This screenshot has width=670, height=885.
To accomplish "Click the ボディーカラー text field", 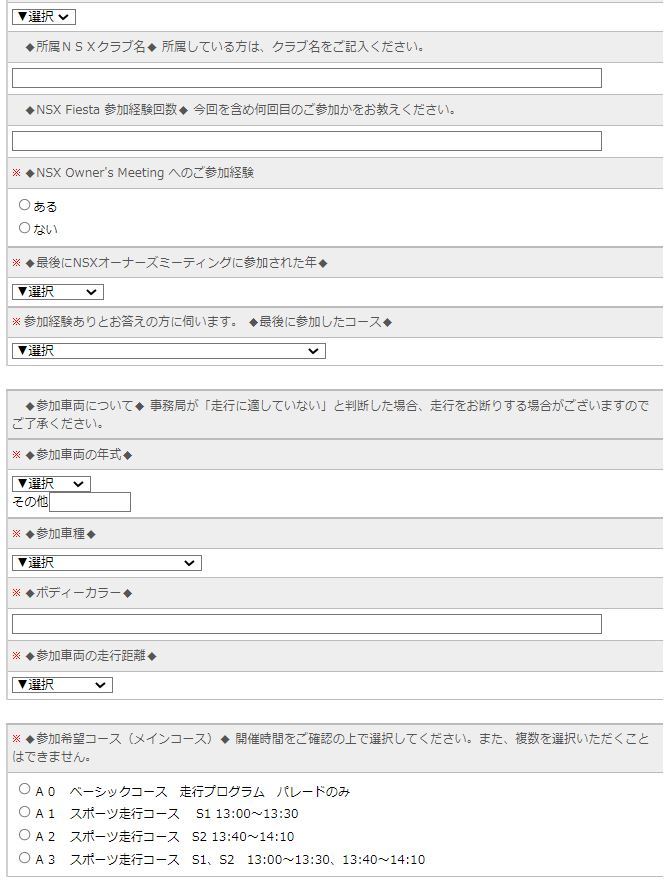I will pyautogui.click(x=306, y=624).
